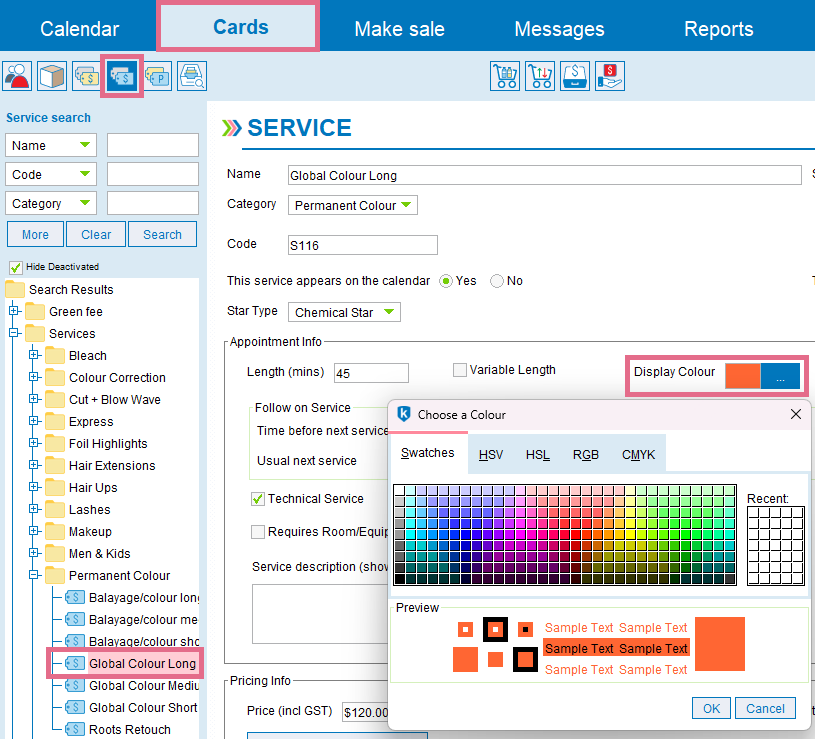Select No for appears on calendar
This screenshot has height=739, width=815.
(497, 281)
